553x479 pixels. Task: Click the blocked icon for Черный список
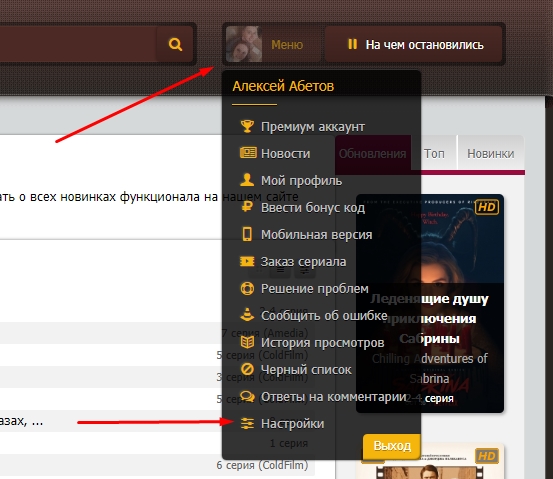point(247,369)
